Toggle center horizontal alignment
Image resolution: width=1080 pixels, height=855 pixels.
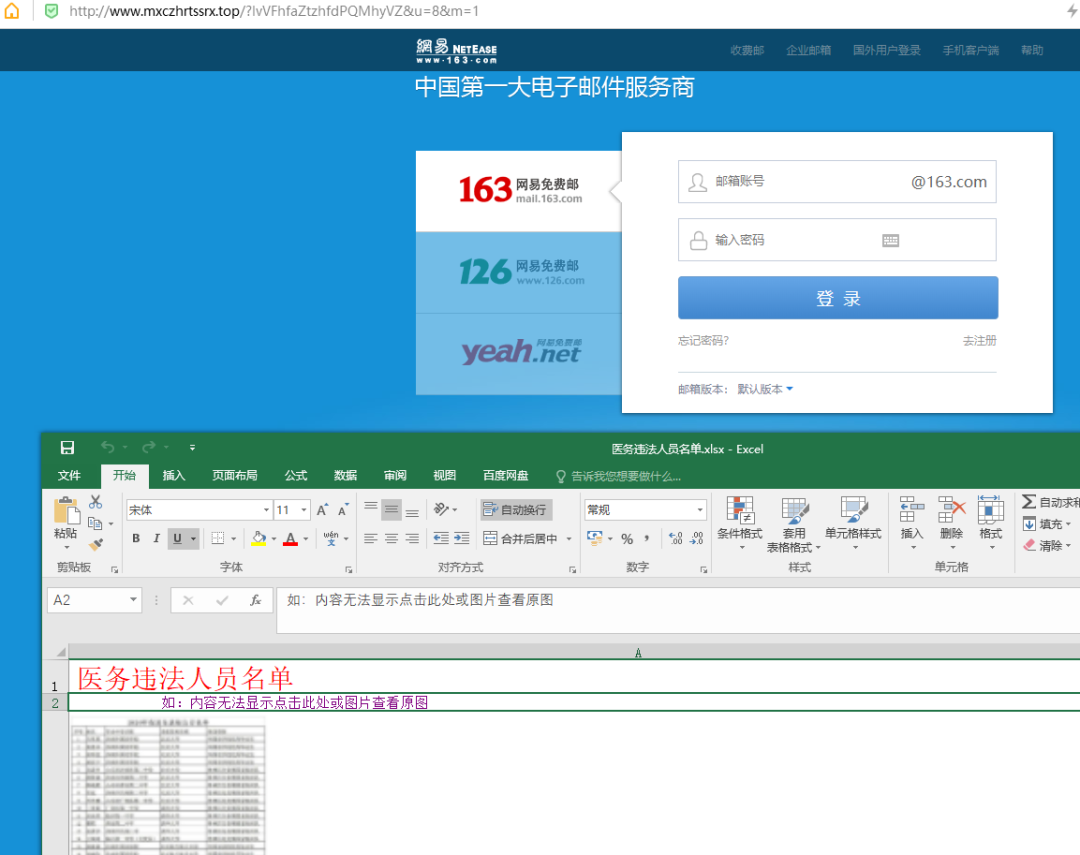[391, 538]
